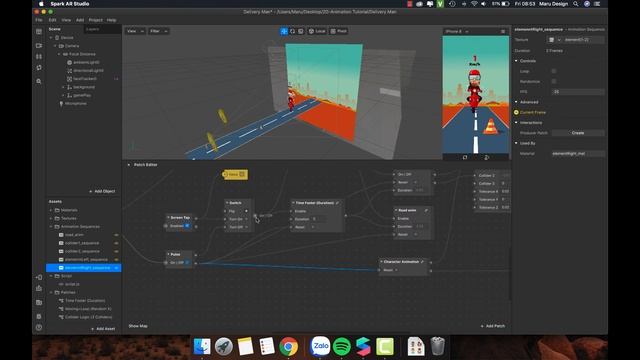This screenshot has height=360, width=640.
Task: Select the rotate tool in viewport toolbar
Action: [x=292, y=31]
